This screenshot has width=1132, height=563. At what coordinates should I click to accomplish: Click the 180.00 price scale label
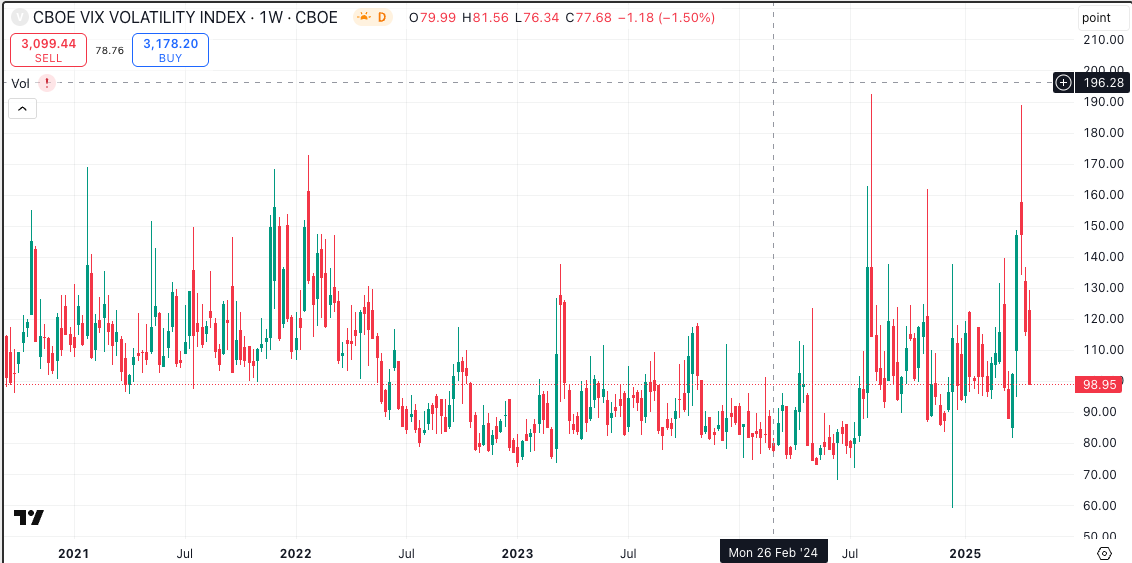pyautogui.click(x=1102, y=133)
